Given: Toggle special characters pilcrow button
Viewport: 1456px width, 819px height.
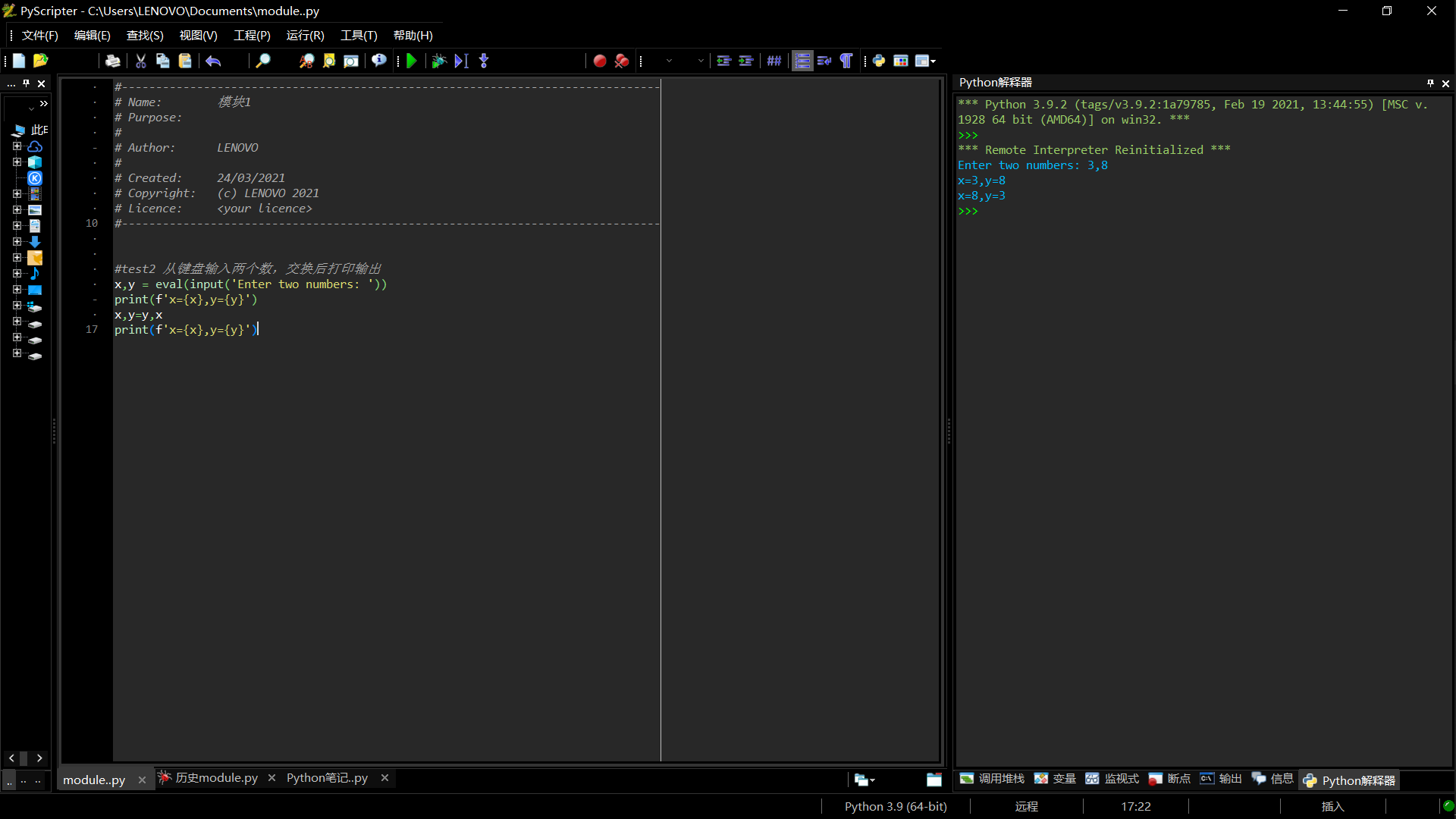Looking at the screenshot, I should [x=846, y=61].
